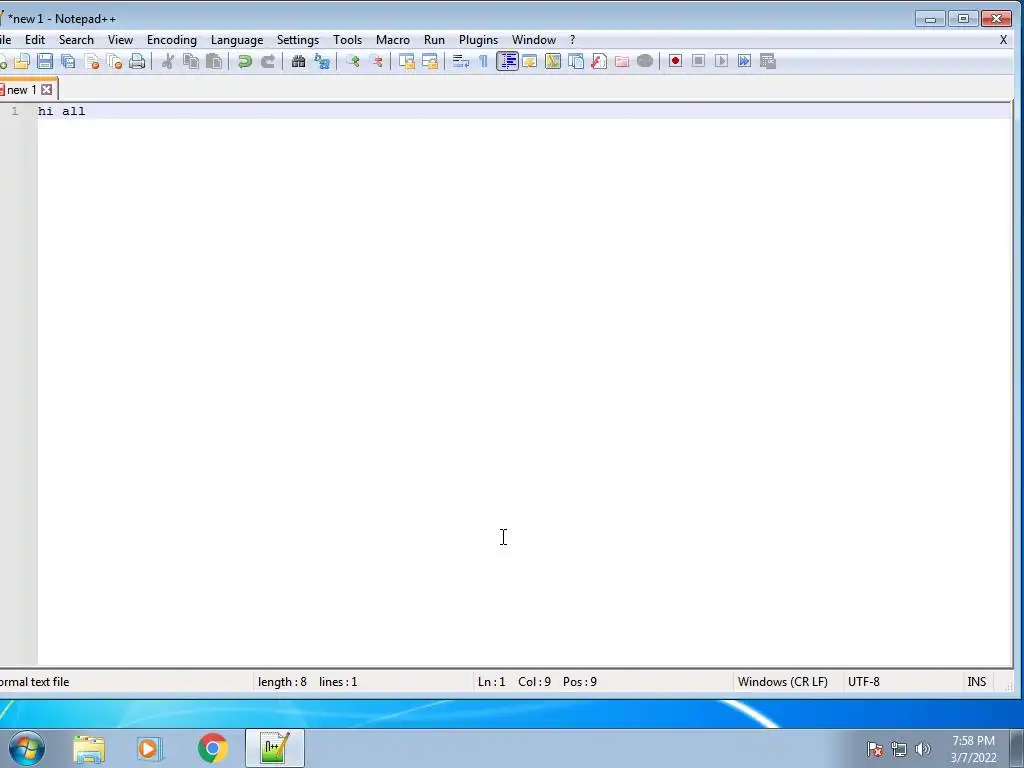Viewport: 1024px width, 768px height.
Task: Open the Settings menu
Action: 298,40
